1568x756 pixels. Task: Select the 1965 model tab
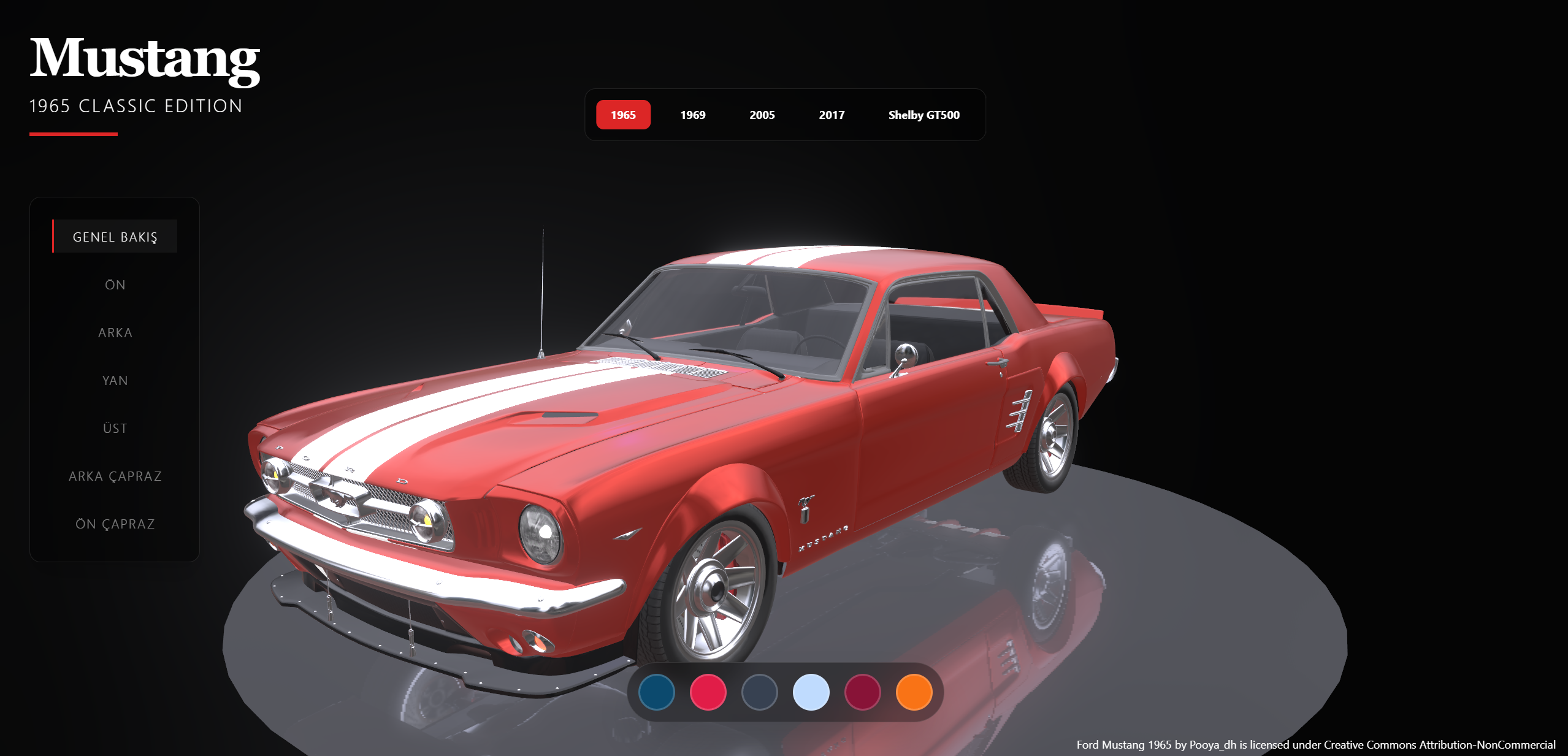pyautogui.click(x=623, y=115)
